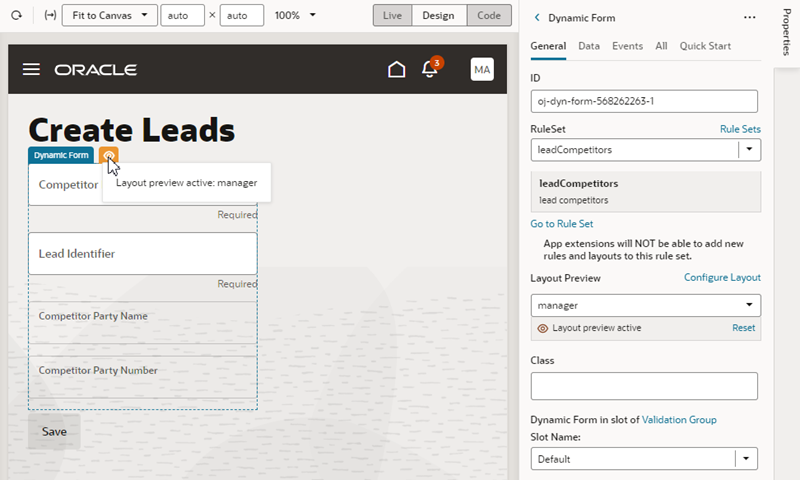Image resolution: width=800 pixels, height=480 pixels.
Task: Open the Slot Name Default dropdown
Action: click(644, 459)
